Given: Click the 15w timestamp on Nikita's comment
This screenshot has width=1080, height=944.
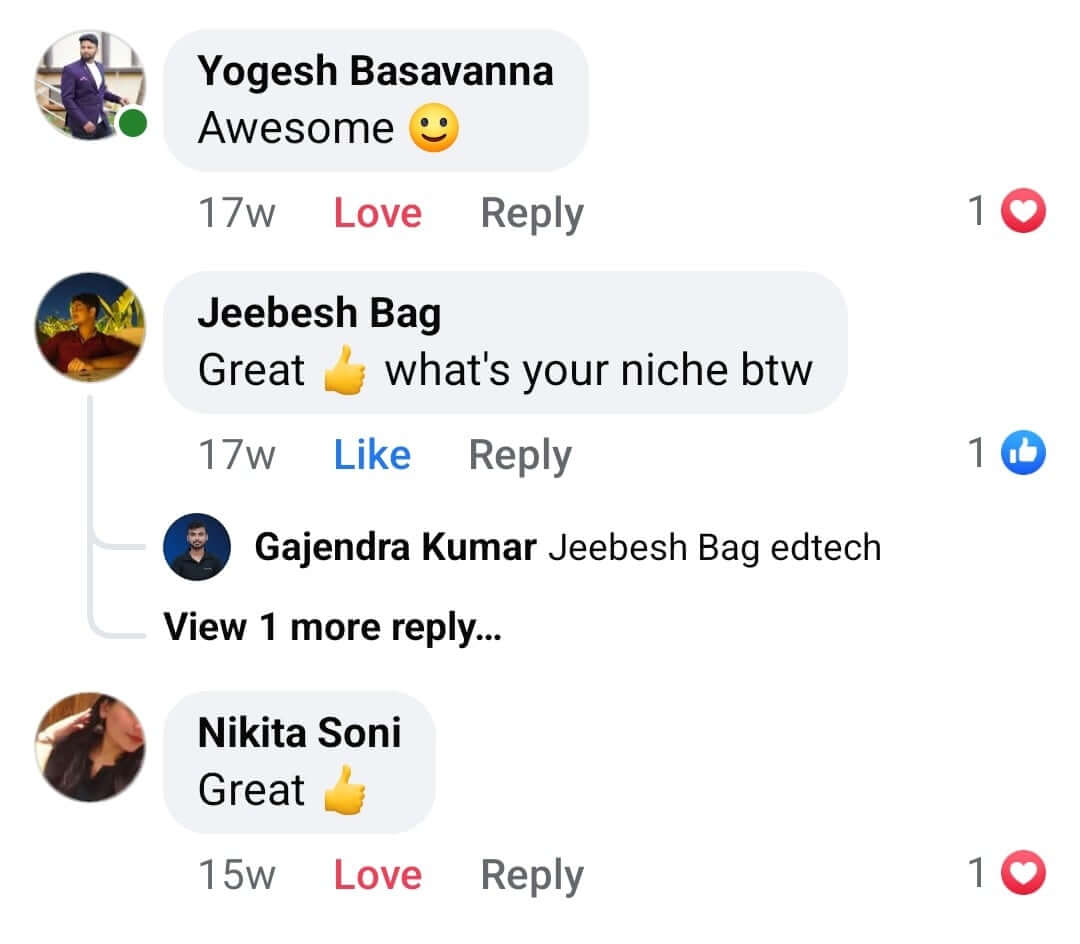Looking at the screenshot, I should (236, 875).
